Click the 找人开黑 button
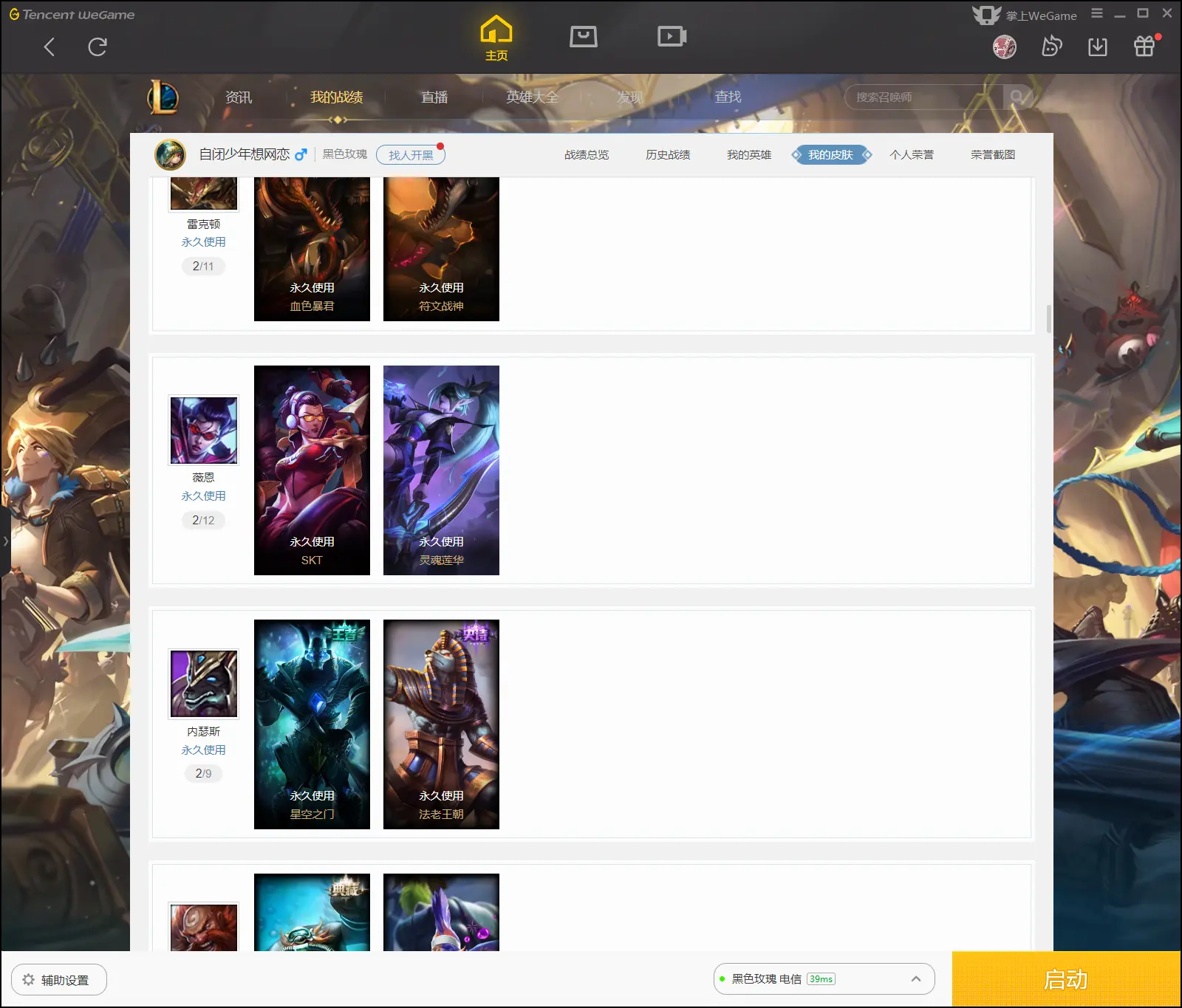Screen dimensions: 1182x1008 tap(411, 155)
